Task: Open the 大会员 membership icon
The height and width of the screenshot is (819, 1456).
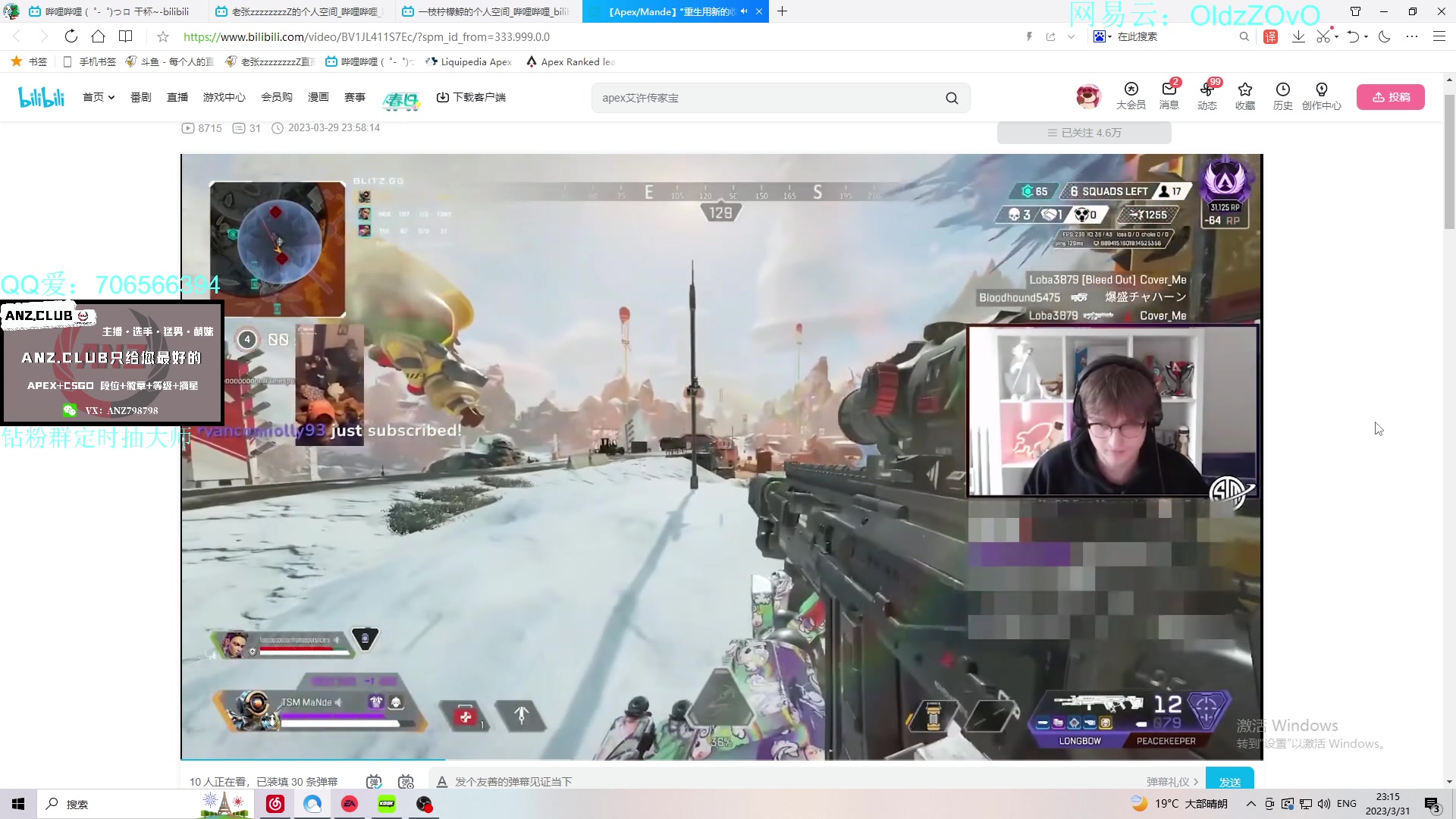Action: (1131, 96)
